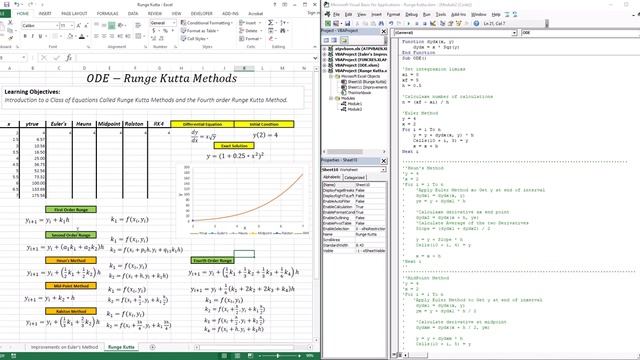This screenshot has width=640, height=360.
Task: Click Percent Style in Number group
Action: 165,31
